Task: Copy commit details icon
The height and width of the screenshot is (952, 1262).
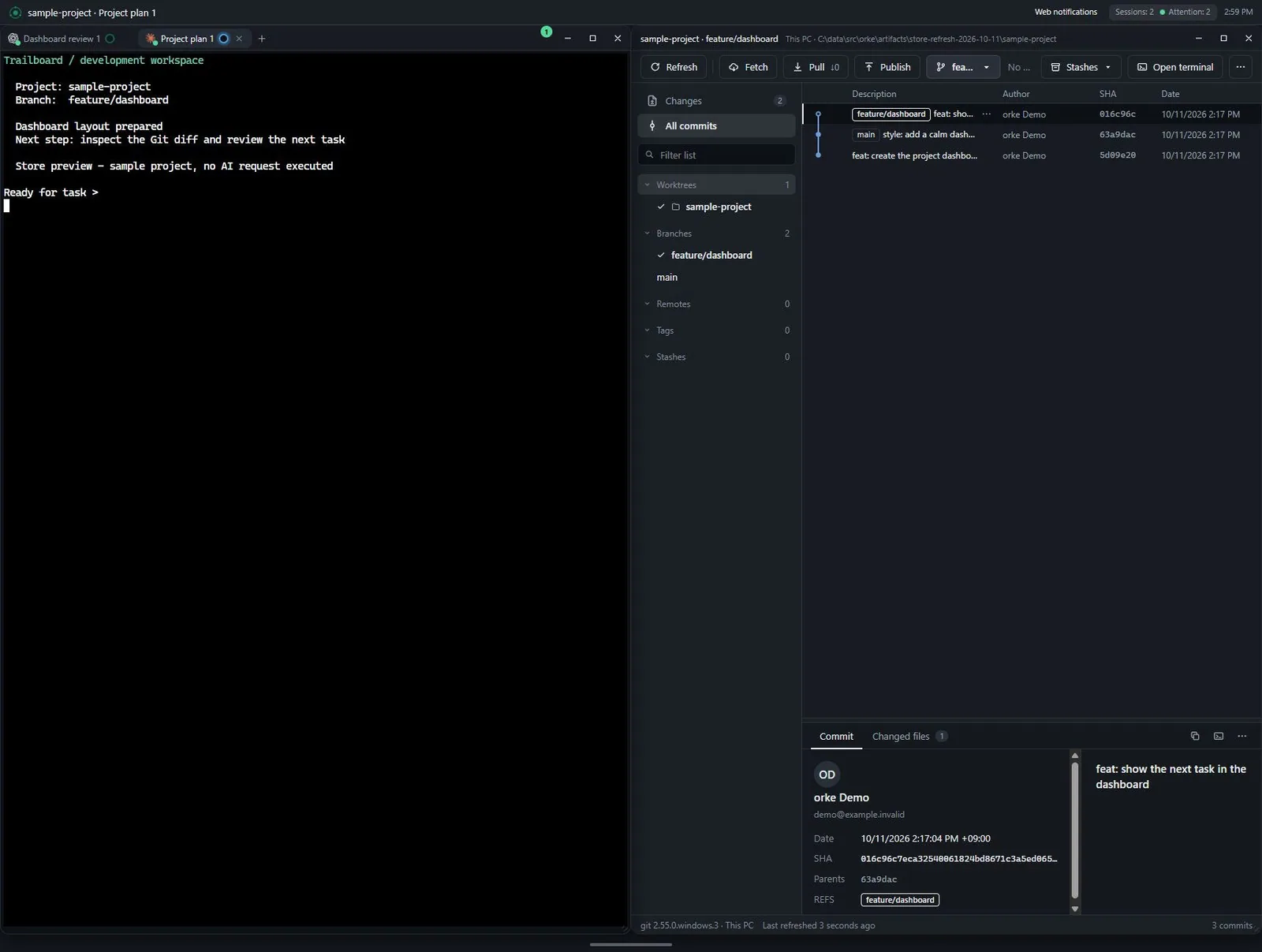Action: tap(1195, 736)
